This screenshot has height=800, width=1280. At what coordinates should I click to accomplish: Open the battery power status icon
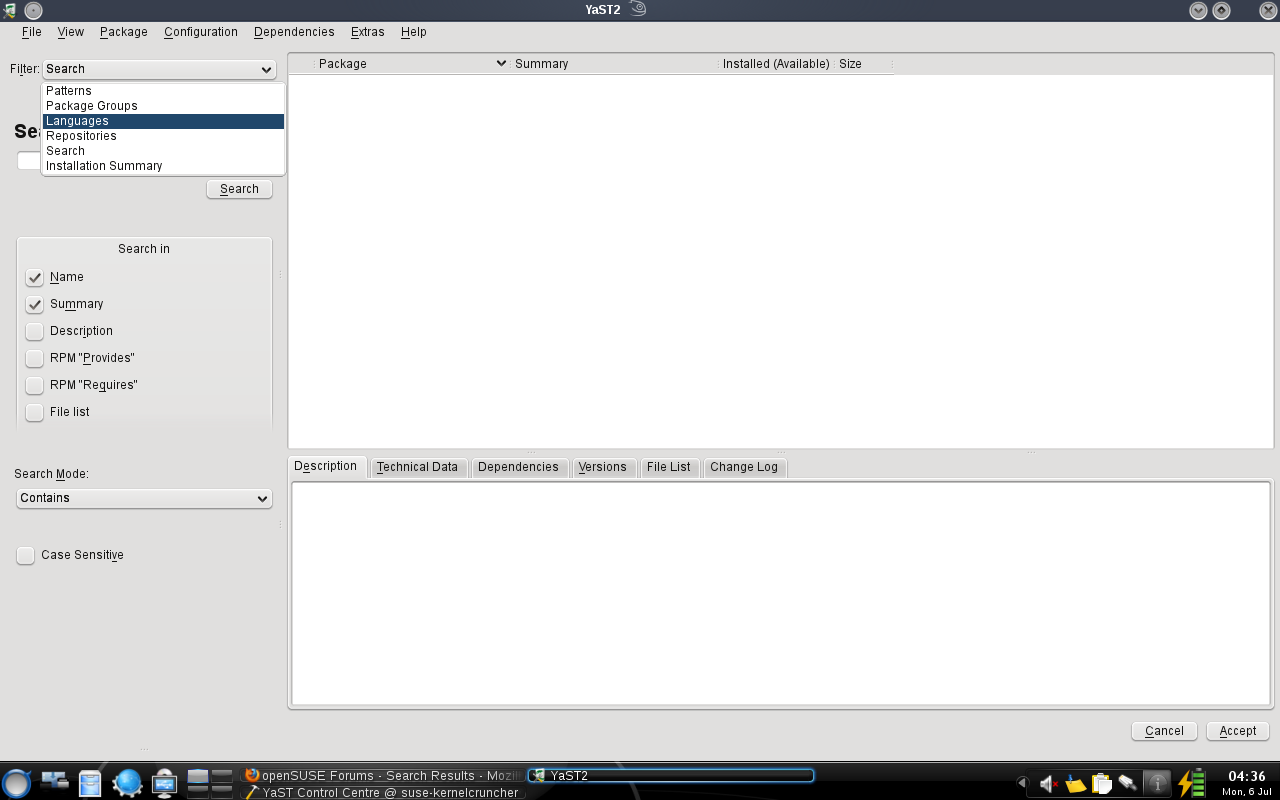pyautogui.click(x=1191, y=783)
